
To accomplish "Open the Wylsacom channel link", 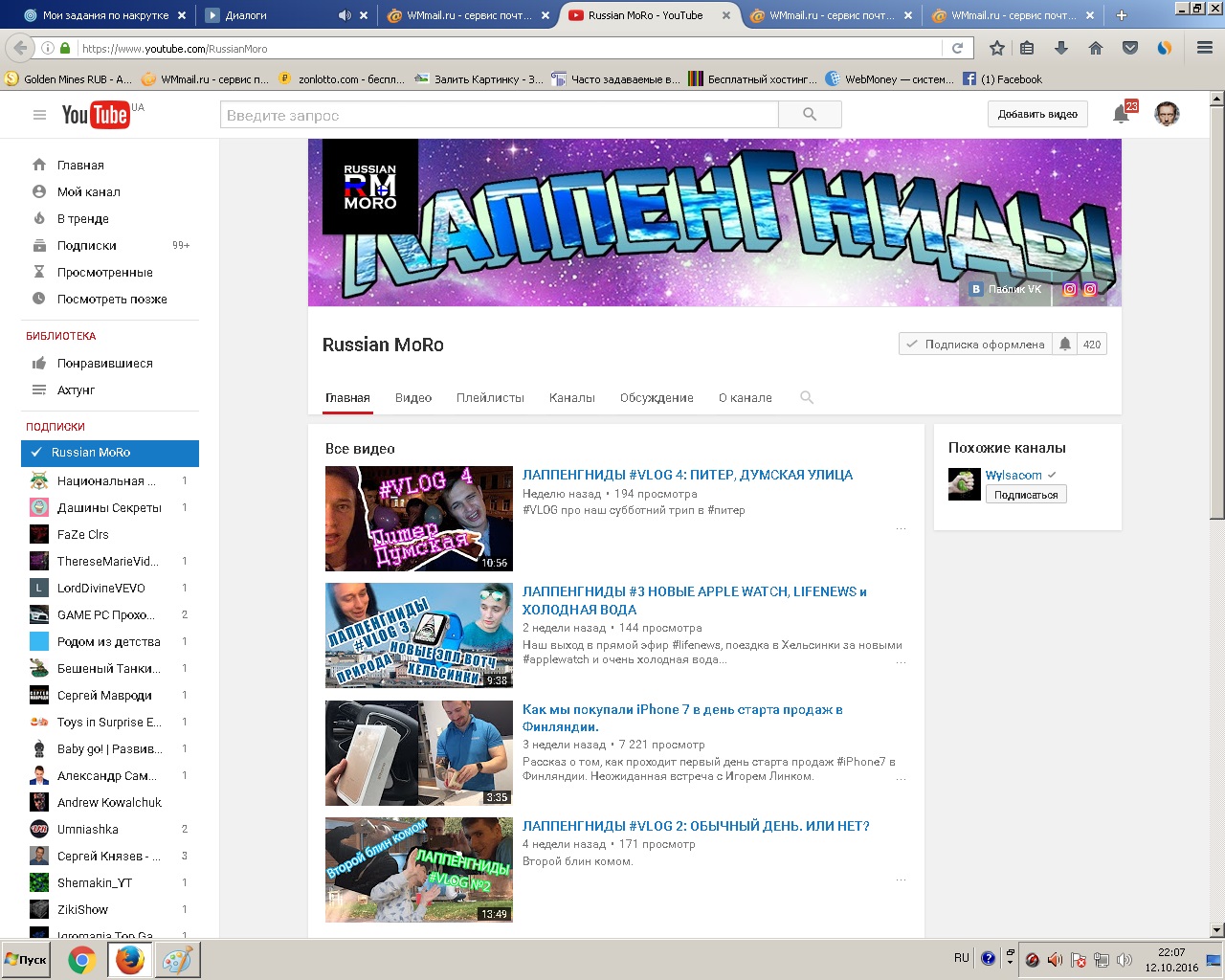I will click(1013, 475).
